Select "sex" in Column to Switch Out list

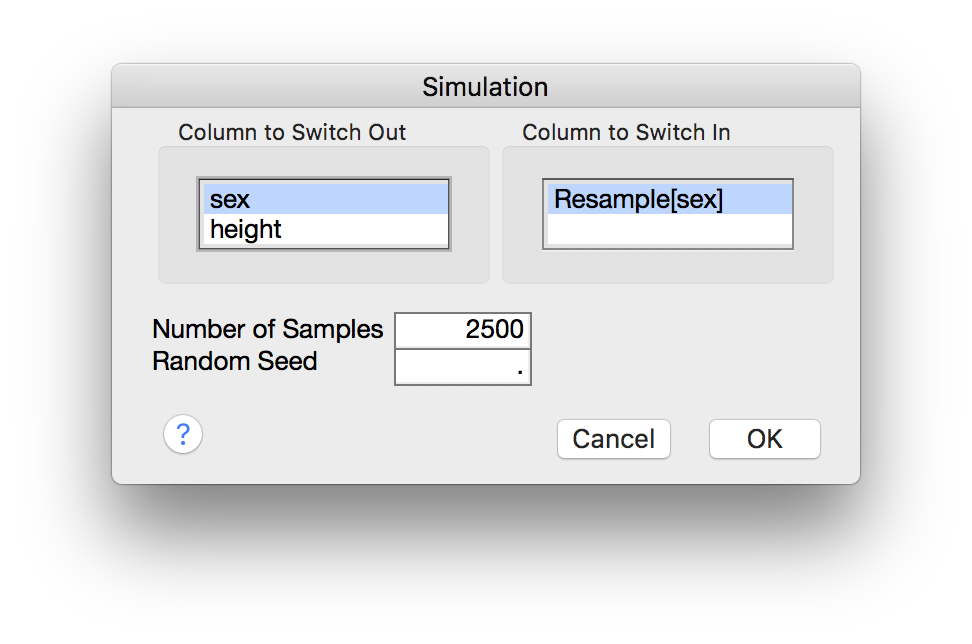click(323, 198)
